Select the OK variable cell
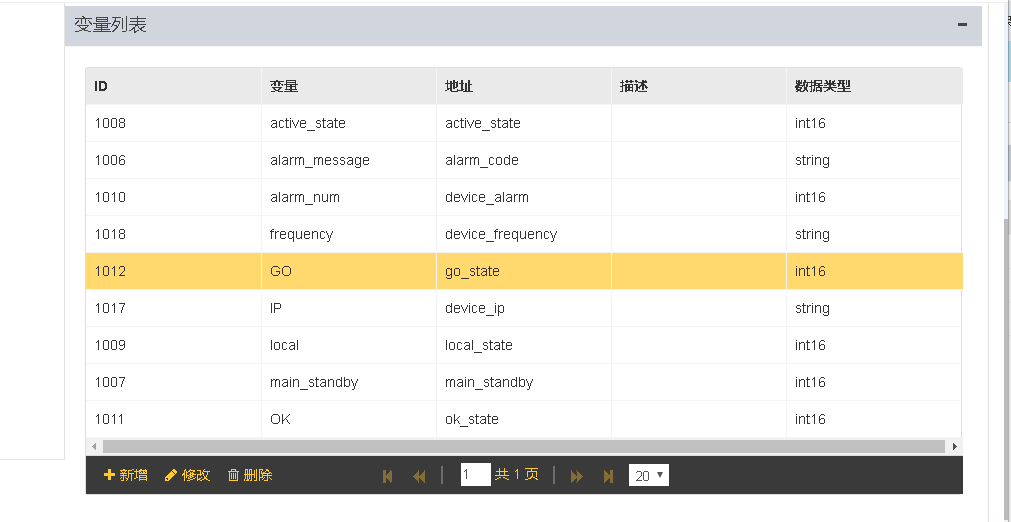The height and width of the screenshot is (522, 1011). [349, 419]
